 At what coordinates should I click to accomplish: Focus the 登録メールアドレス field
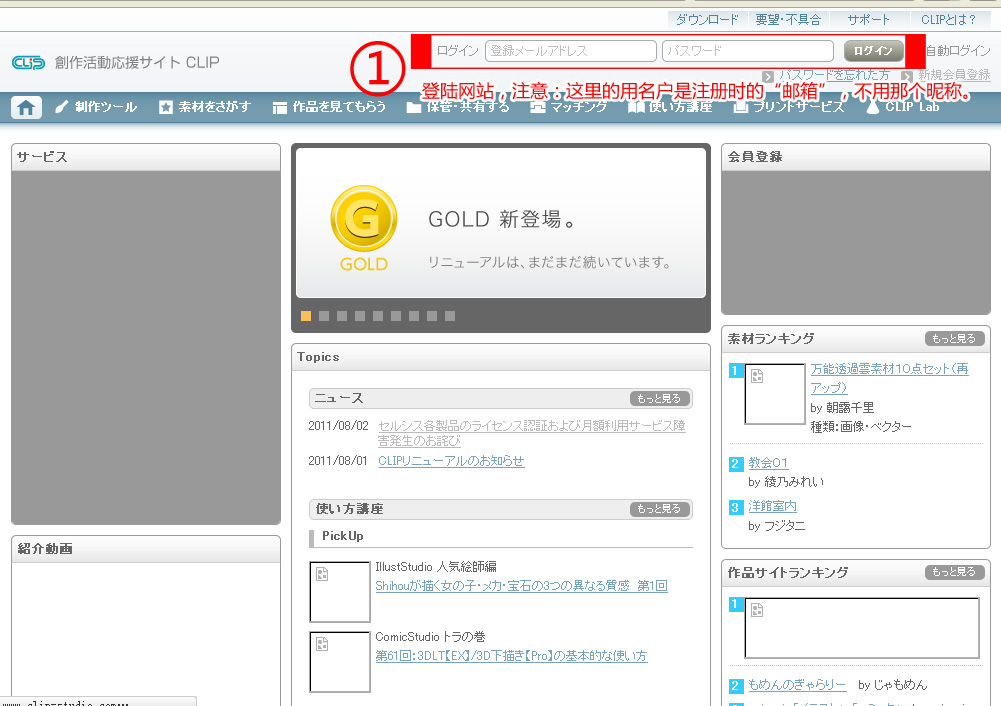point(571,51)
